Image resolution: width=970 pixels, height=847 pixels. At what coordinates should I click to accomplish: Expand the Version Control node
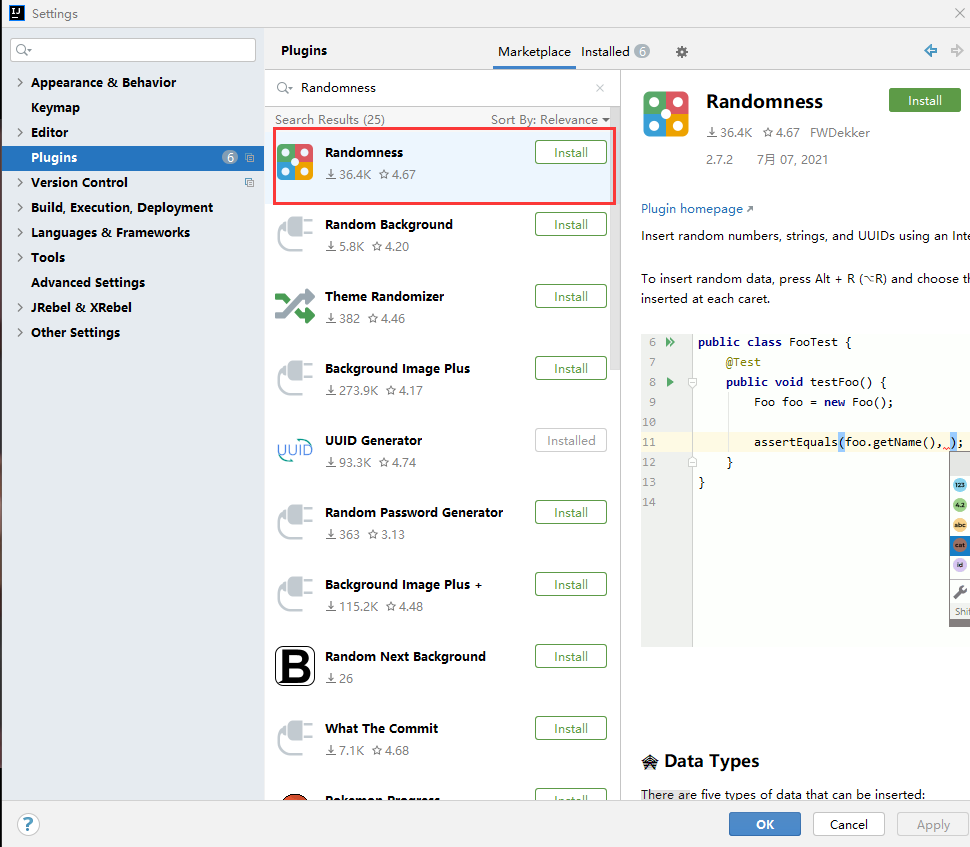click(20, 183)
